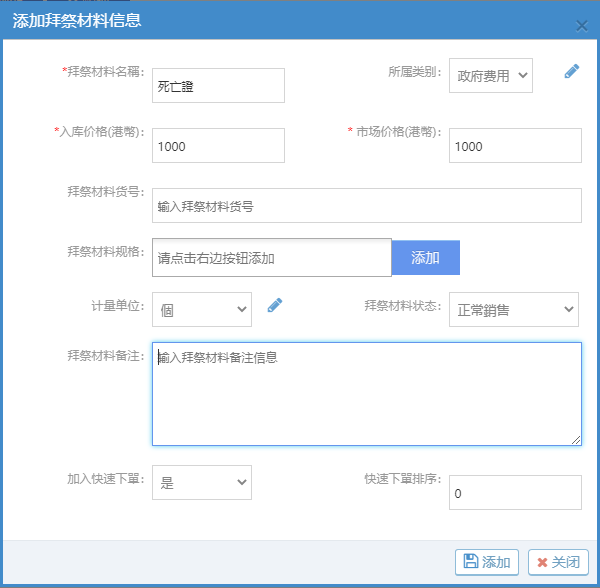Screen dimensions: 600x588
Task: Click the blue 添加 button beside 规格 field
Action: (x=425, y=257)
